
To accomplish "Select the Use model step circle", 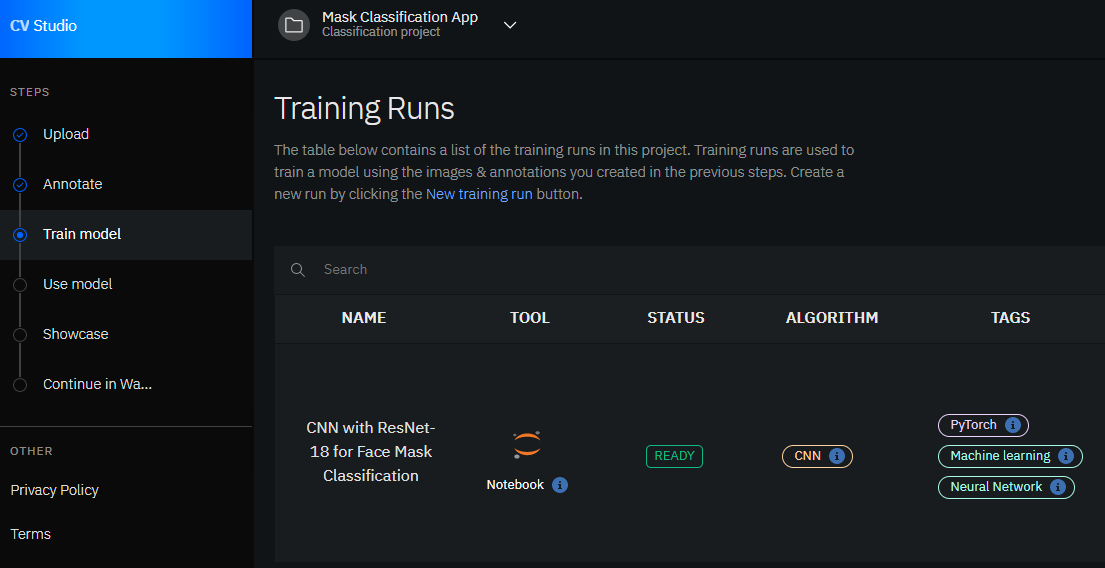I will 20,285.
